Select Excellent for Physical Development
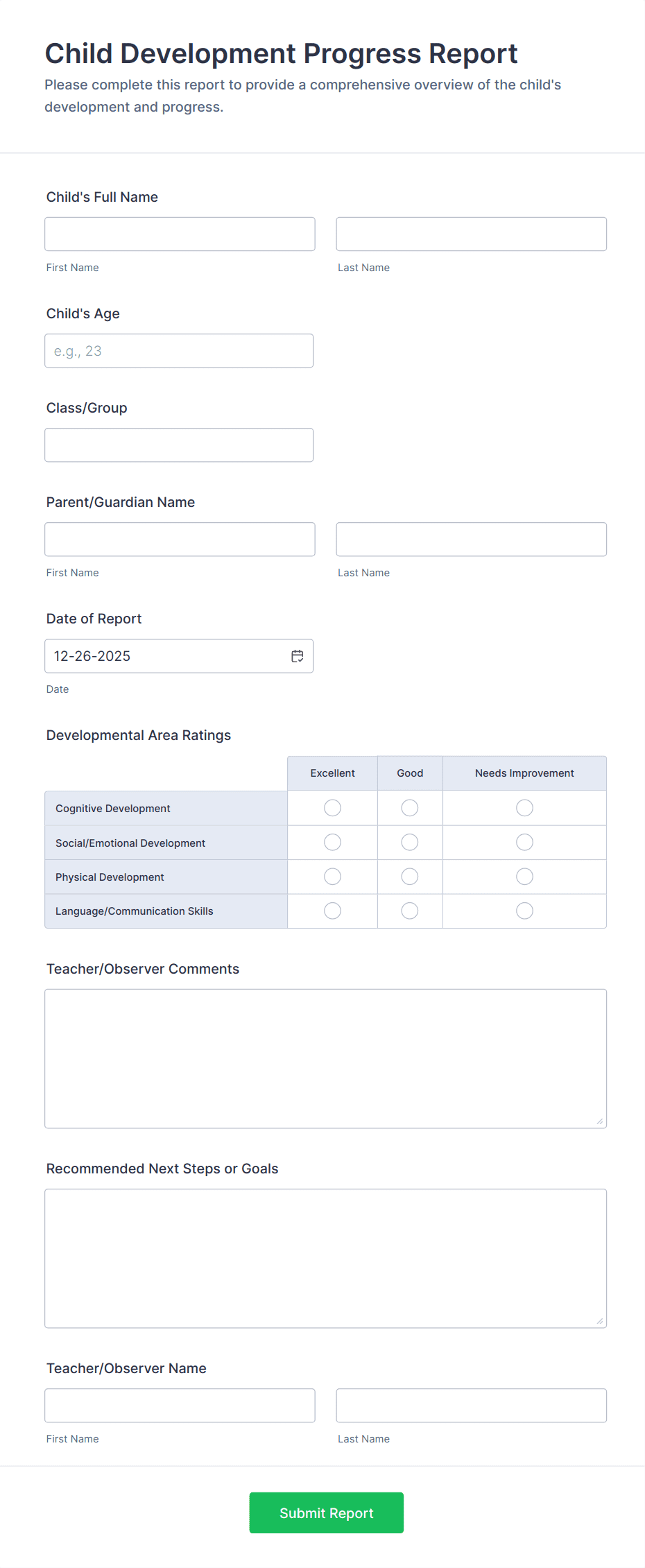The height and width of the screenshot is (1568, 645). [332, 876]
